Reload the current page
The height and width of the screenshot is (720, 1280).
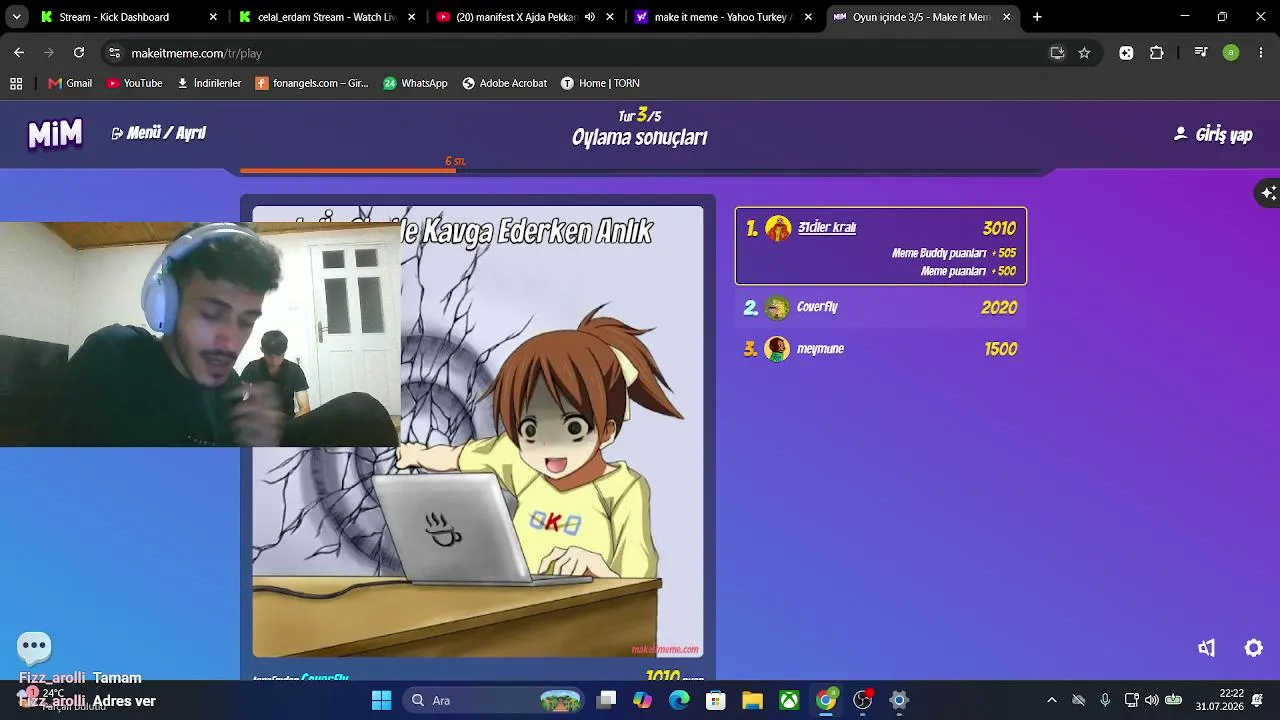[x=79, y=53]
